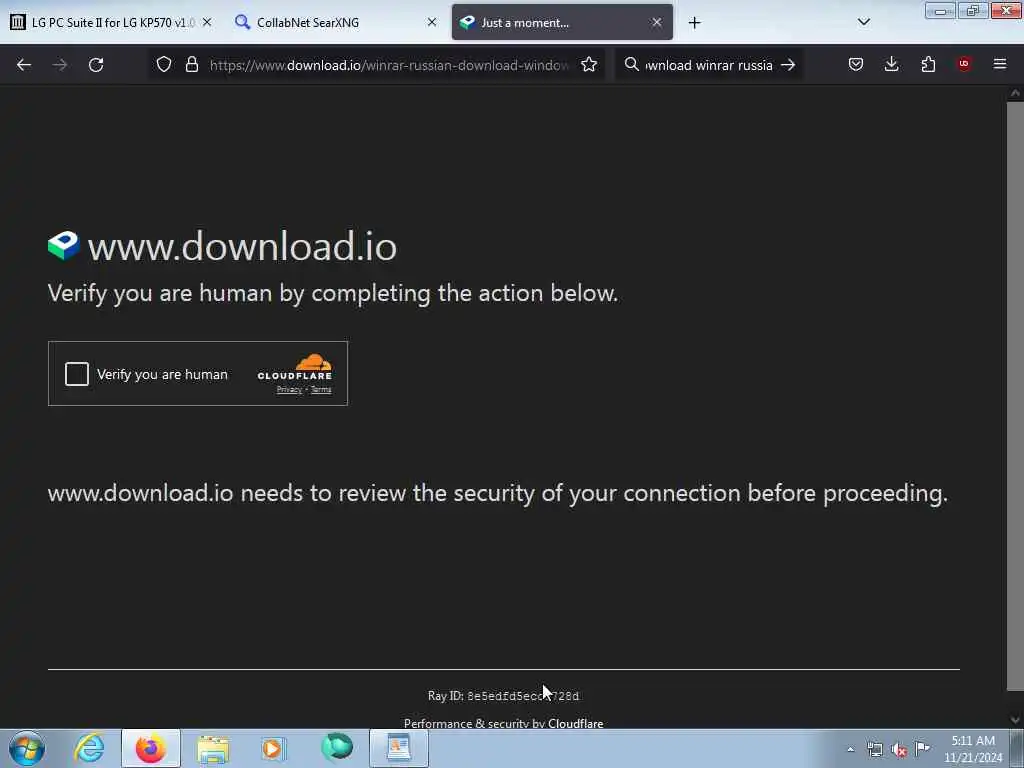Close the CollabNet SearXNG tab

pos(432,22)
